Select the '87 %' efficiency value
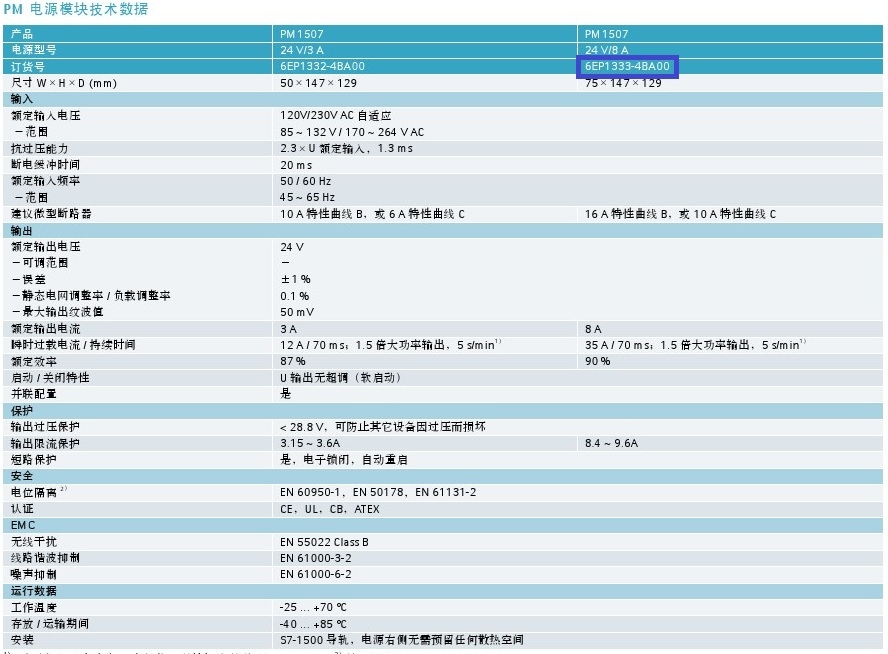This screenshot has width=888, height=654. [293, 361]
